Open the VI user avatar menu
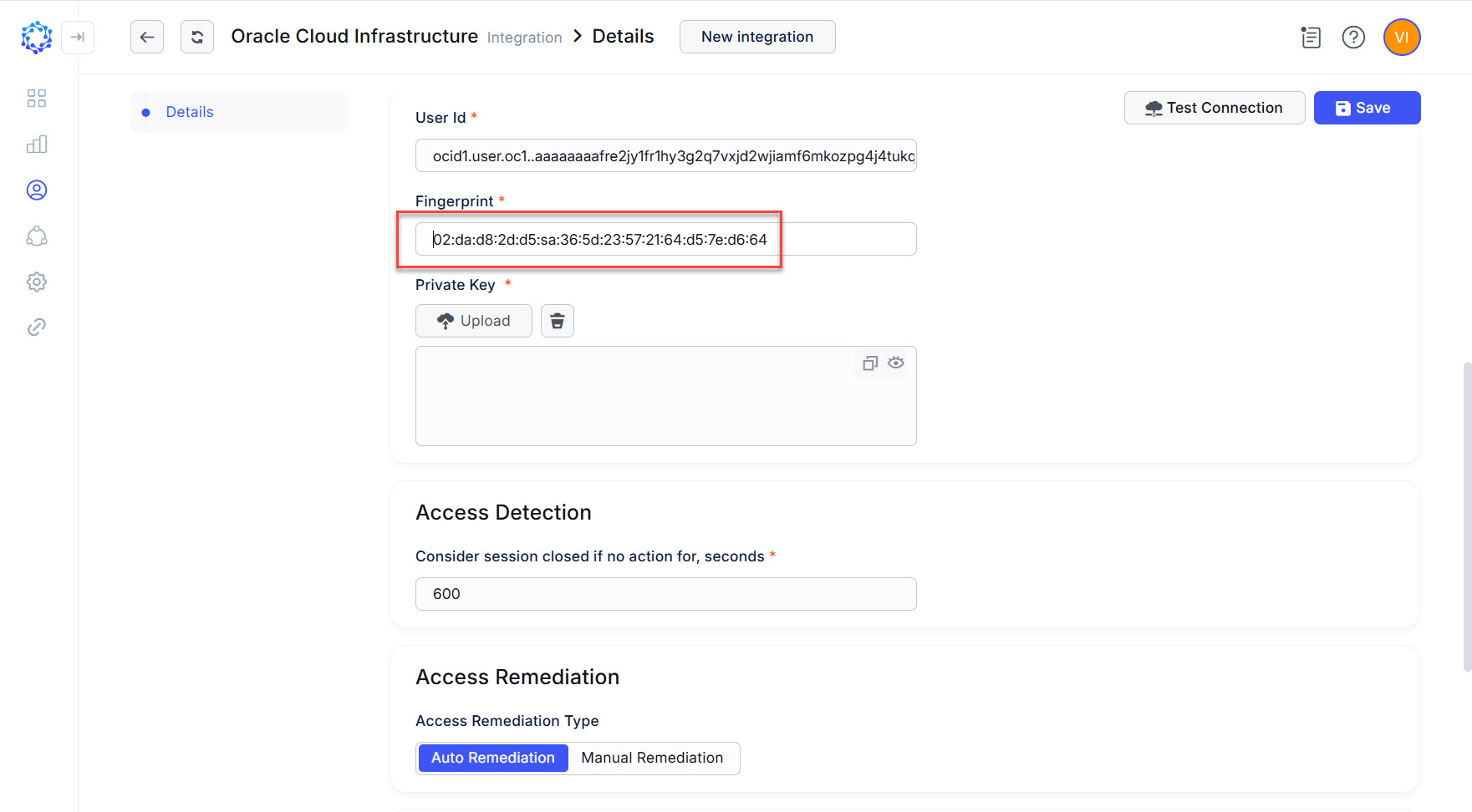The image size is (1472, 812). 1401,37
